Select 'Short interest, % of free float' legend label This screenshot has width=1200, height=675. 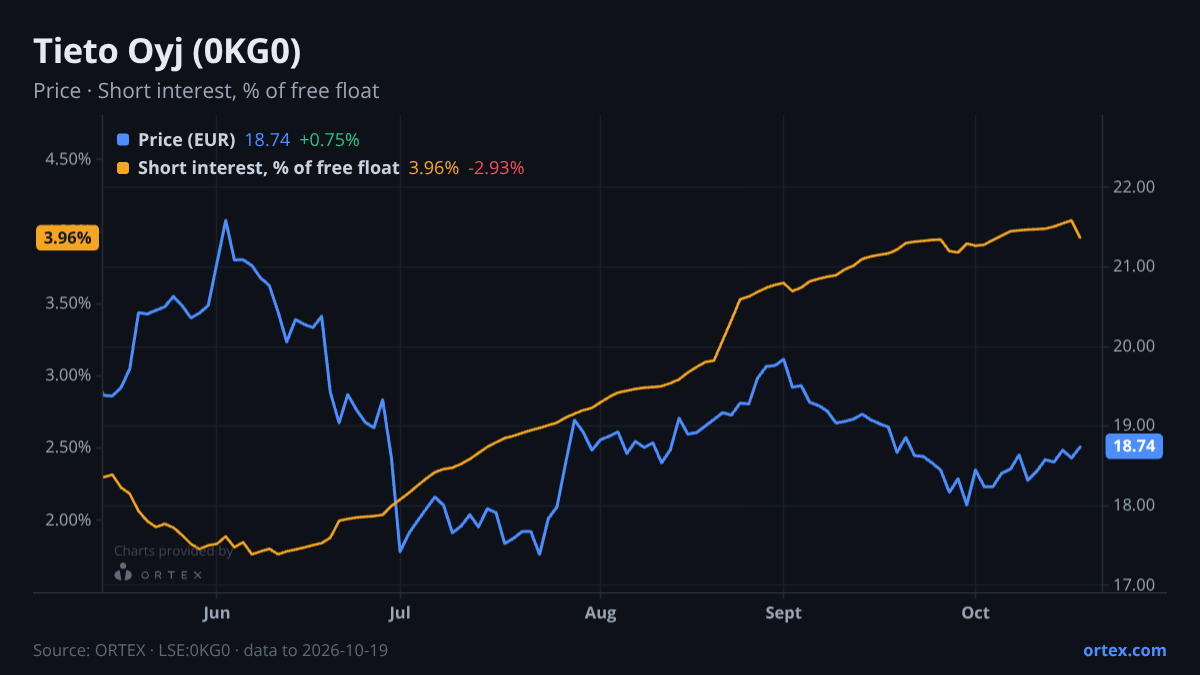click(x=268, y=168)
